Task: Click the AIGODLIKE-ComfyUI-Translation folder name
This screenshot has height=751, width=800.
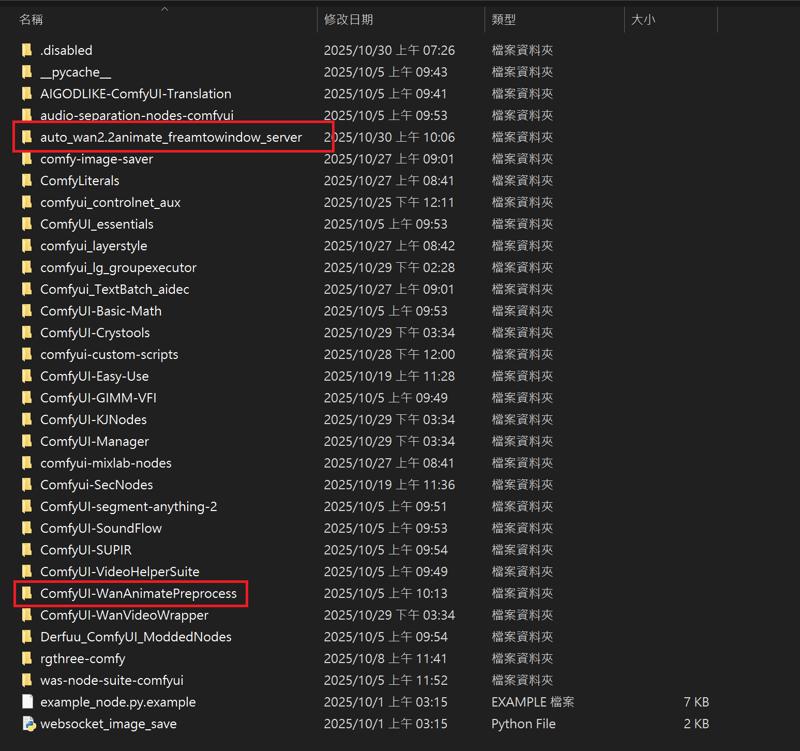Action: pos(136,94)
